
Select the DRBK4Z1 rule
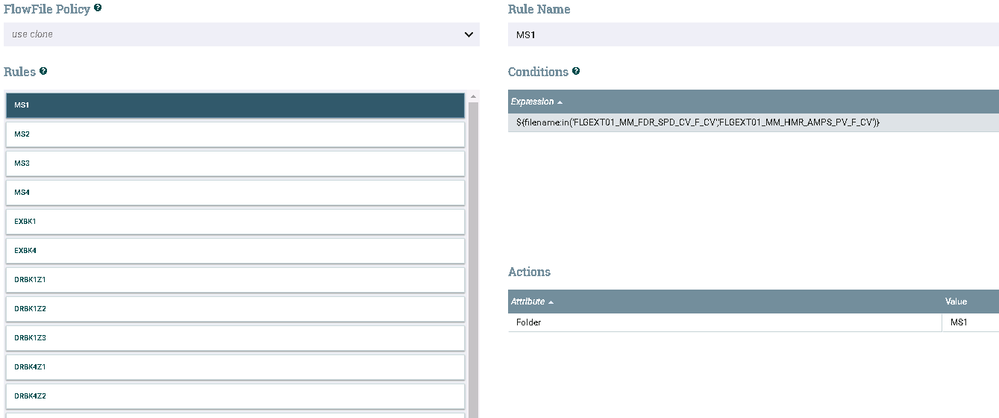click(x=235, y=367)
